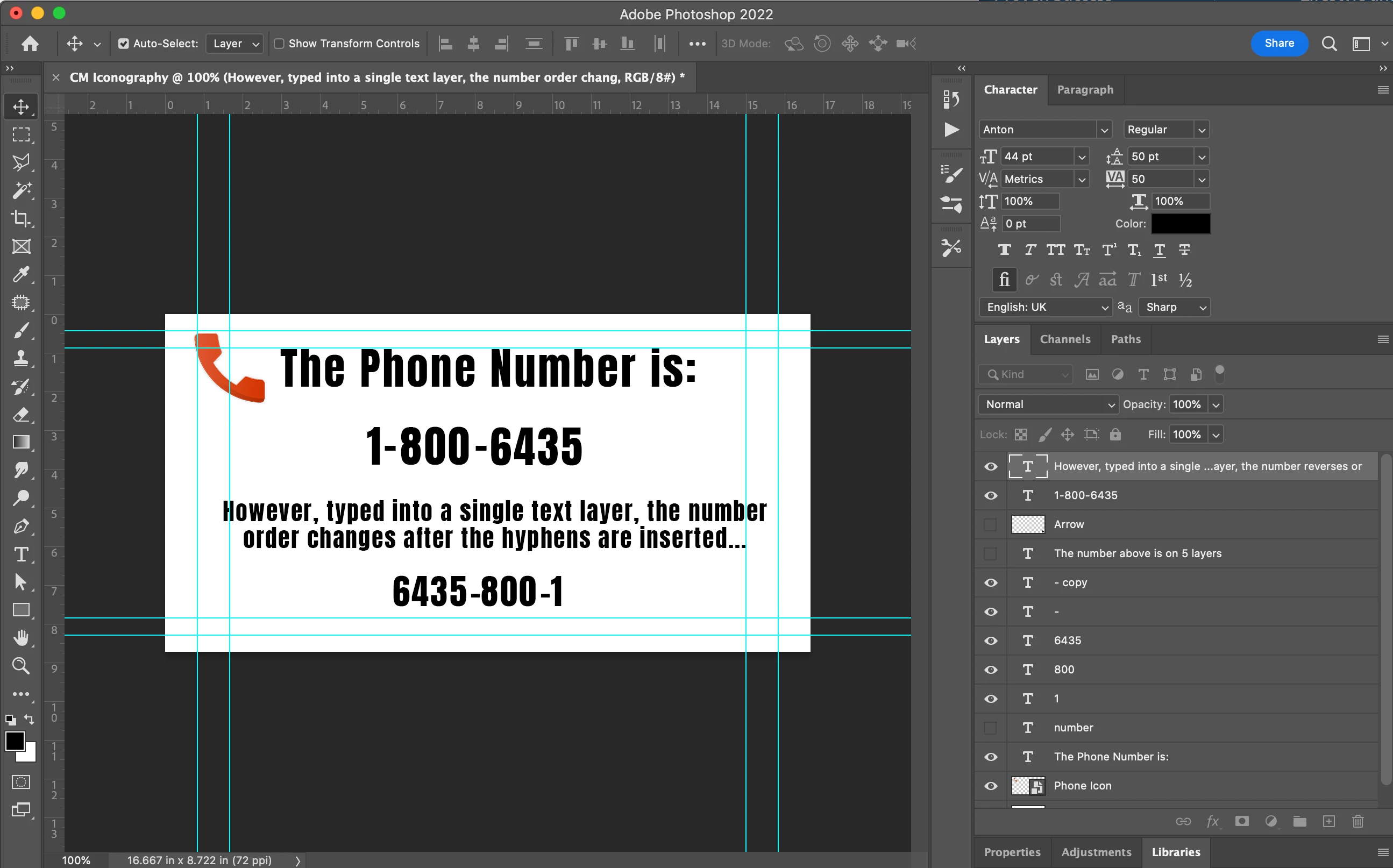
Task: Select the Crop tool
Action: click(x=20, y=219)
